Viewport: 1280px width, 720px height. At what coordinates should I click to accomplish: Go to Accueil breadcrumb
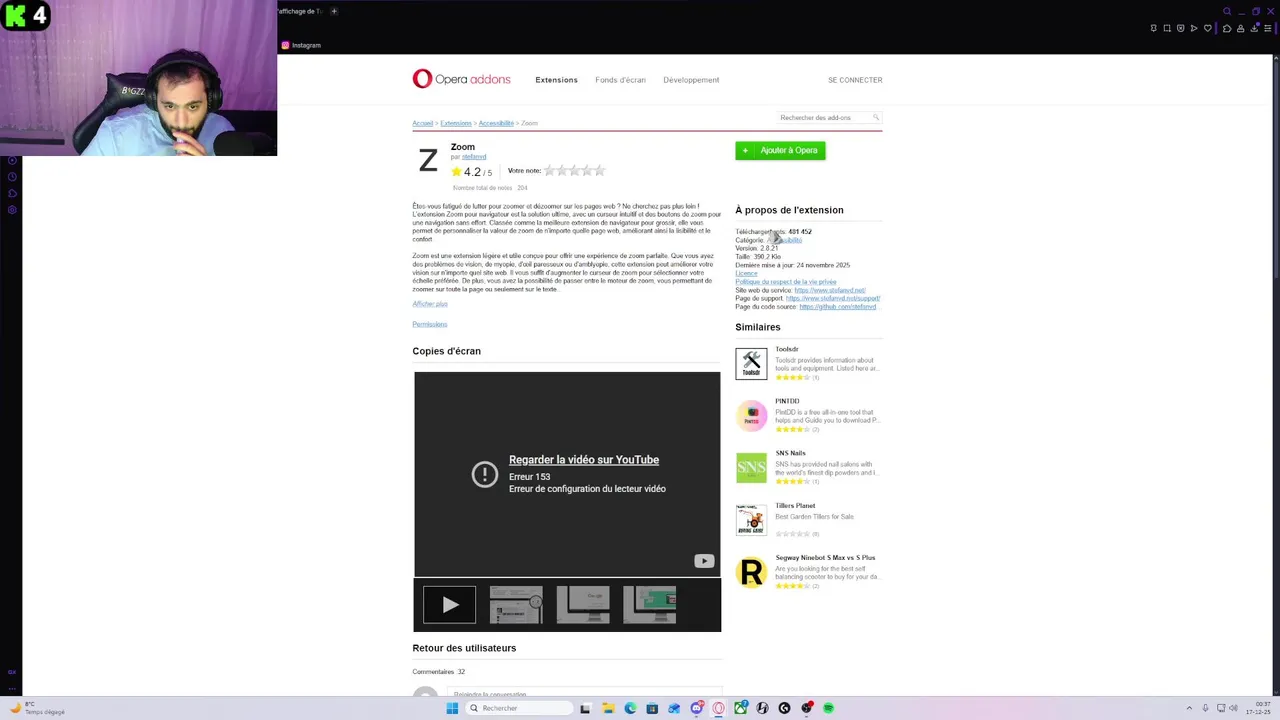pos(422,123)
